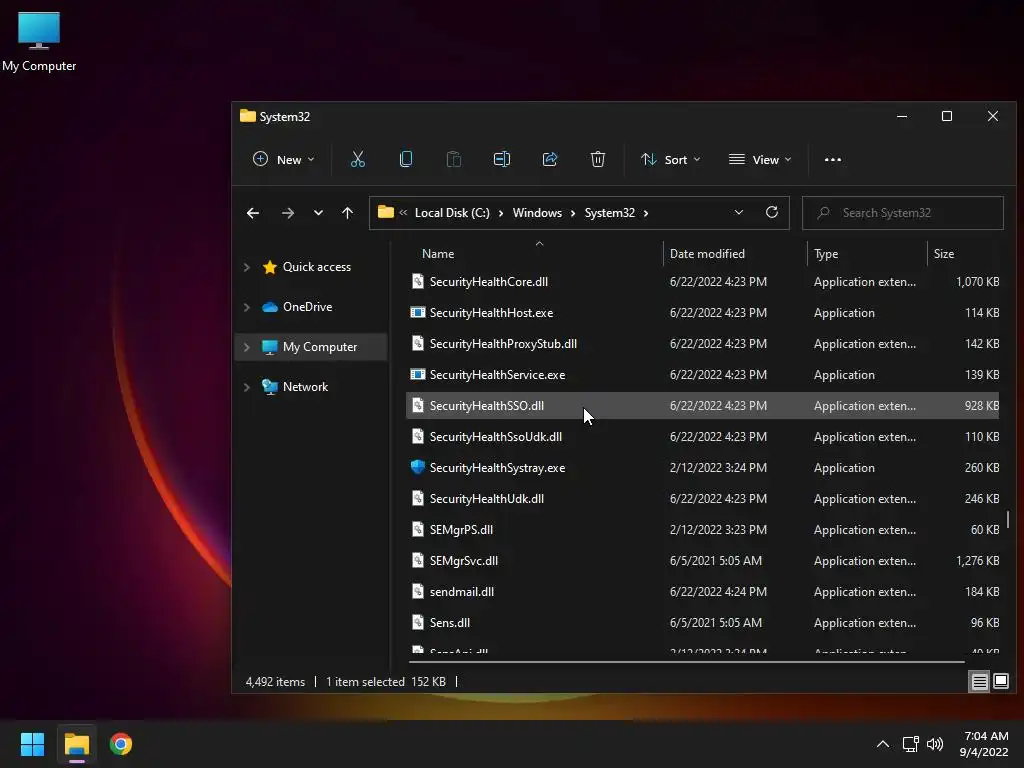The height and width of the screenshot is (768, 1024).
Task: Expand the OneDrive tree node
Action: [x=247, y=307]
